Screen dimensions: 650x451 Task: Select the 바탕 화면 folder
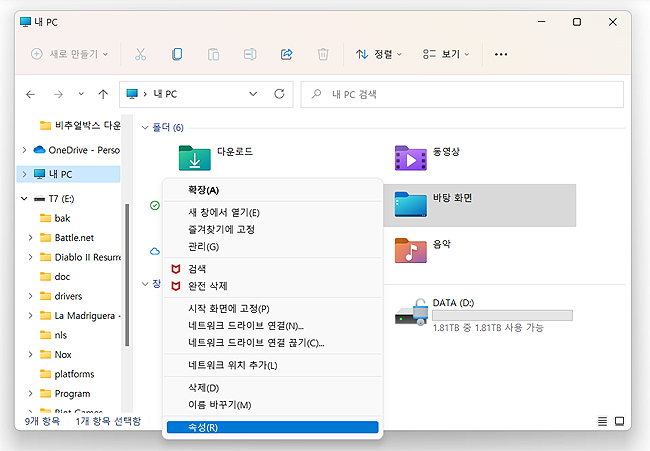coord(480,205)
